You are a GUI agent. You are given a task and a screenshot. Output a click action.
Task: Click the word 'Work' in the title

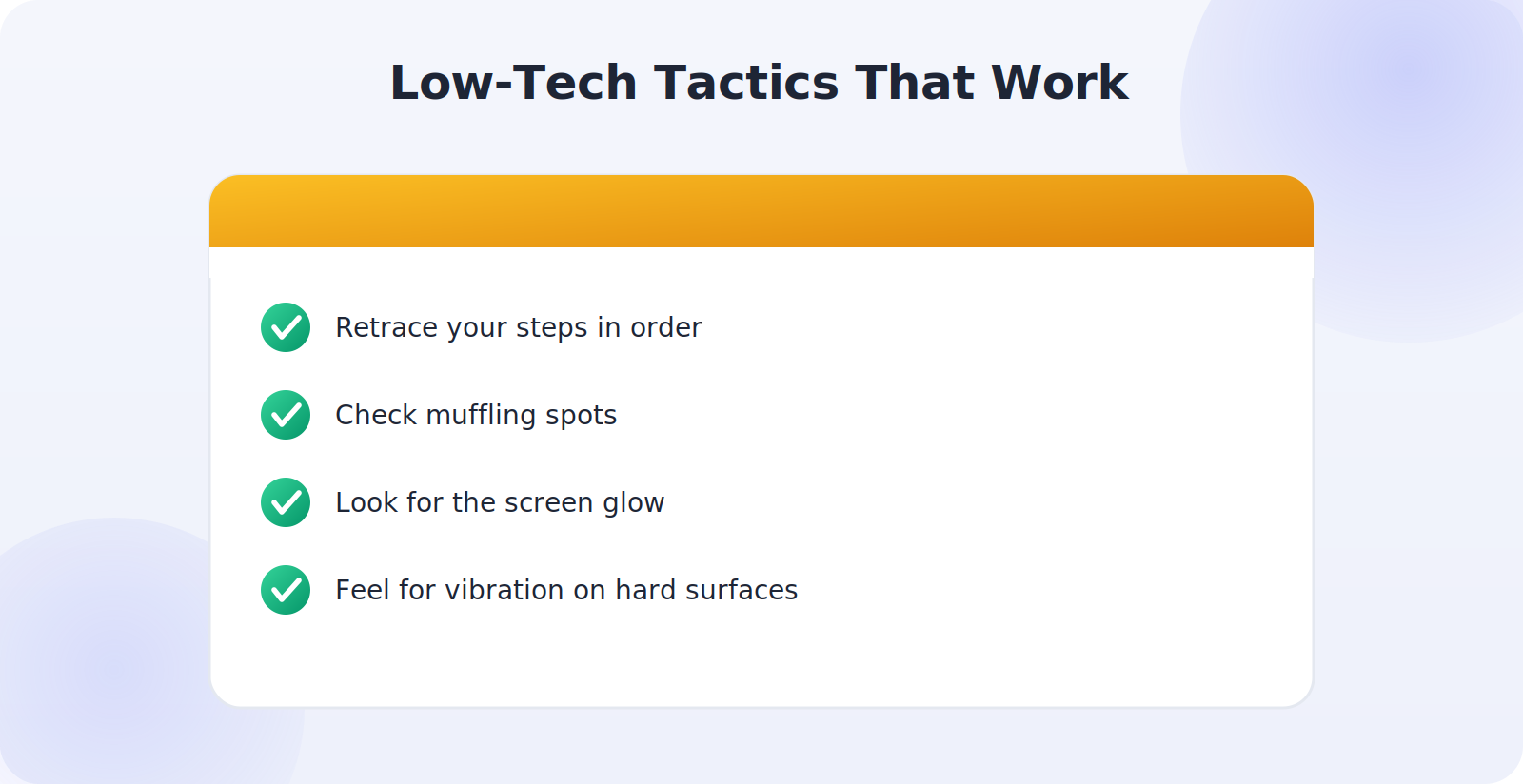pyautogui.click(x=1059, y=83)
